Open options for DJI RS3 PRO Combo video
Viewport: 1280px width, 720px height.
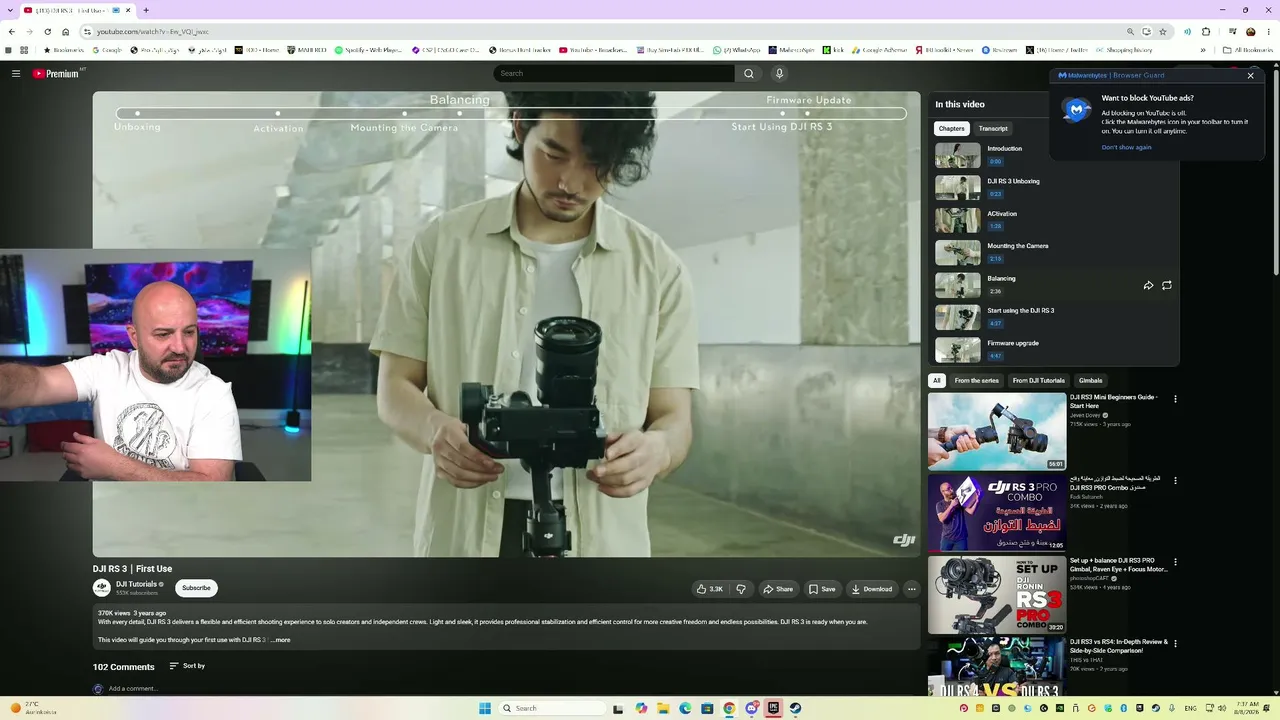tap(1175, 480)
